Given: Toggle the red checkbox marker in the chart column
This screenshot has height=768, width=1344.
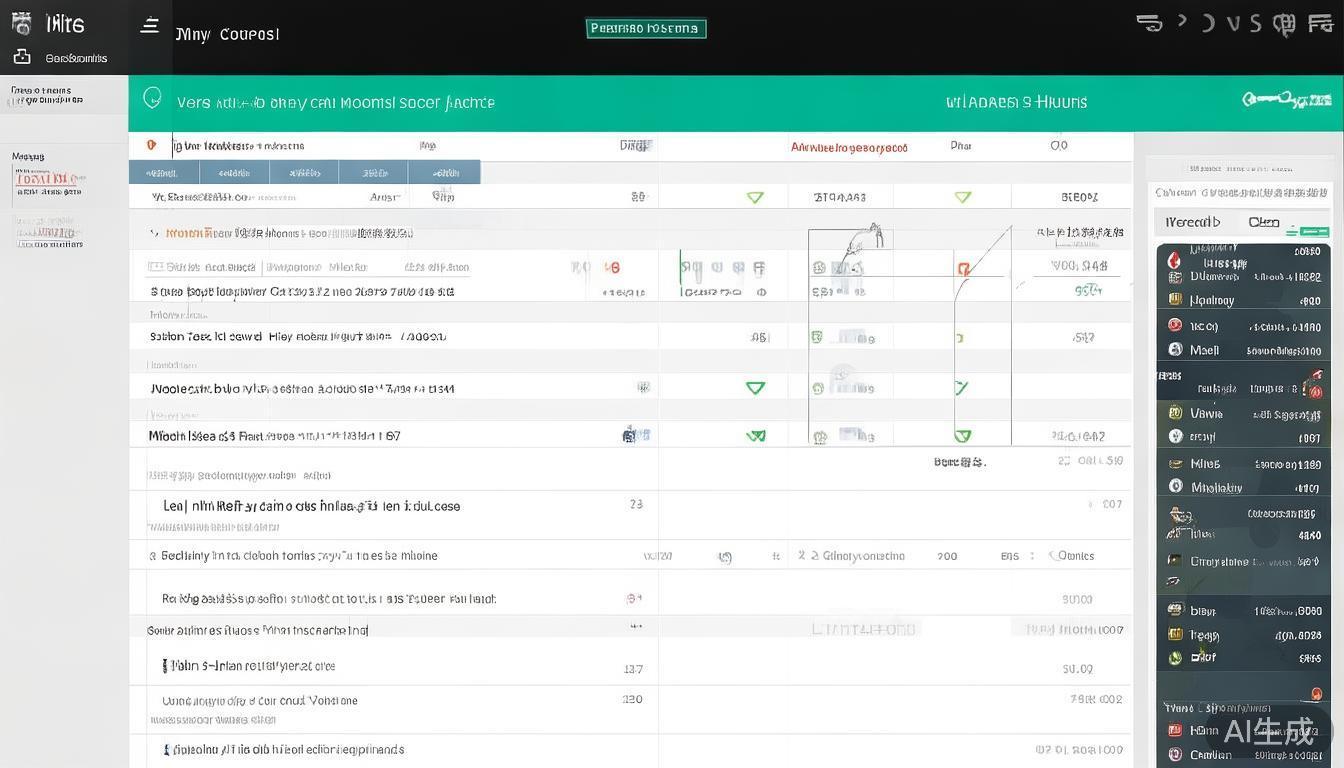Looking at the screenshot, I should tap(963, 268).
